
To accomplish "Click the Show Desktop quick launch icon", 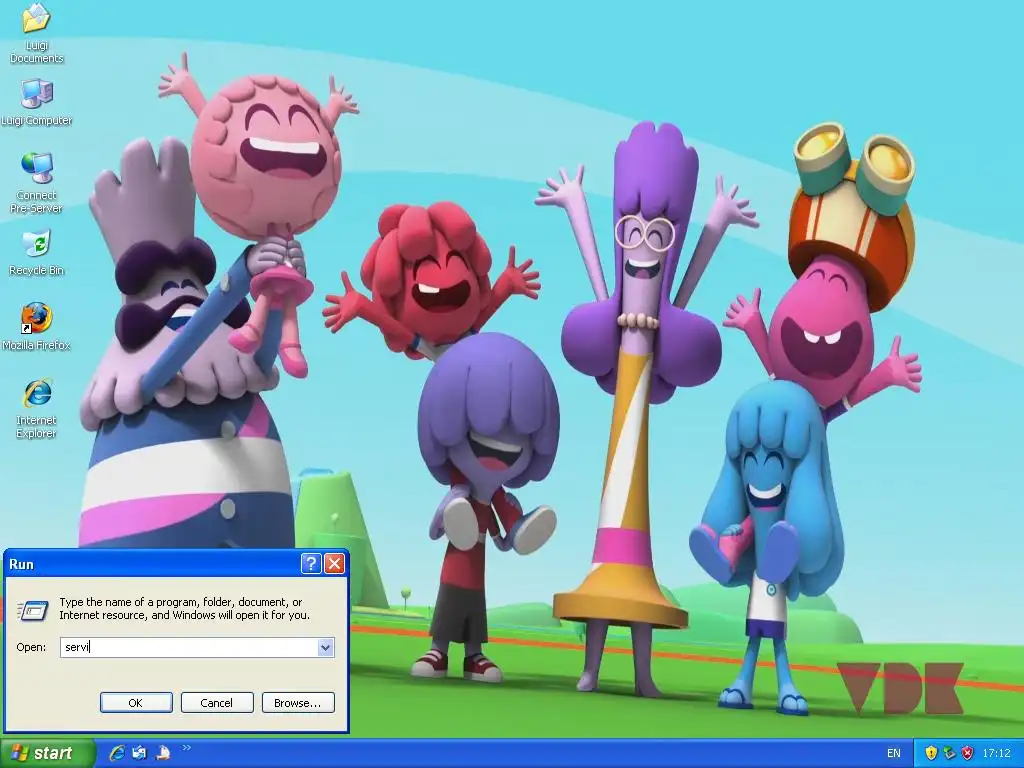I will 140,753.
